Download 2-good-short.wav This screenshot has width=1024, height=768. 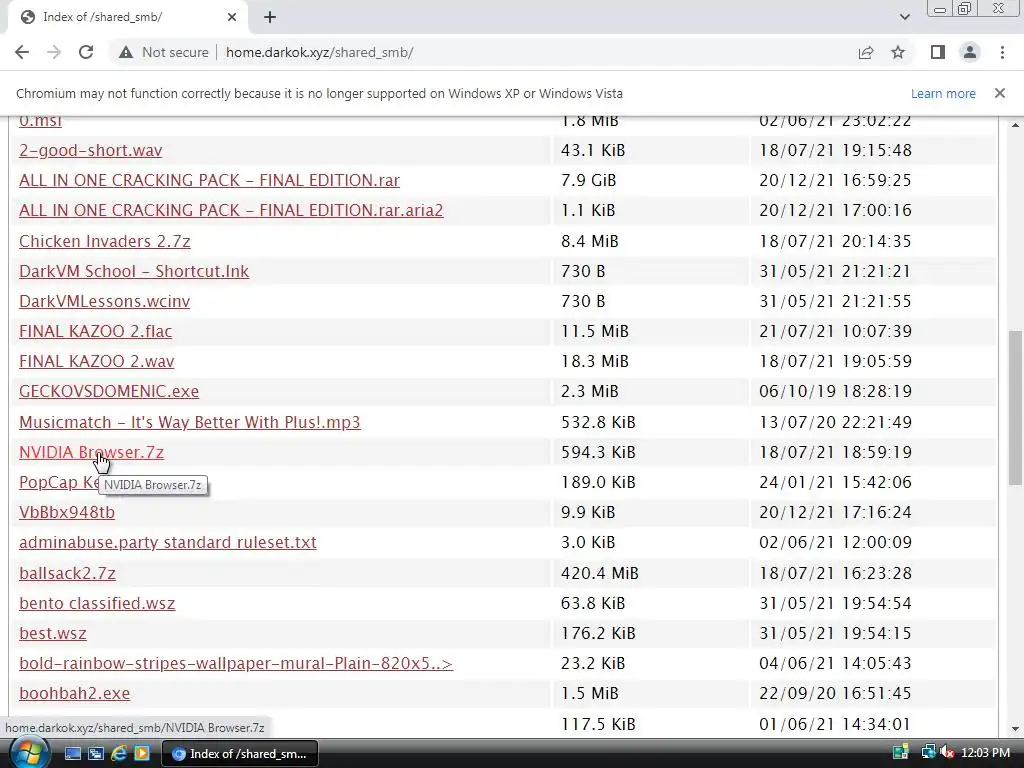[91, 150]
